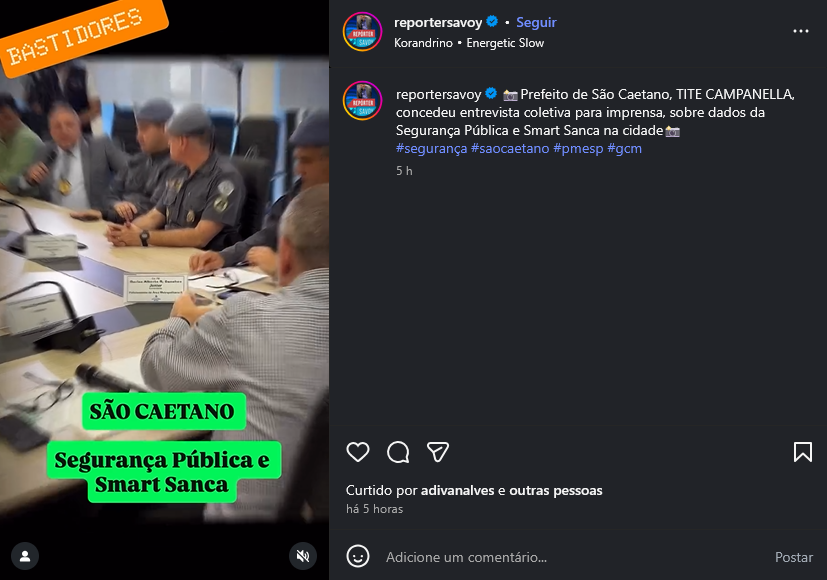Open the #pmesp hashtag

pyautogui.click(x=578, y=148)
